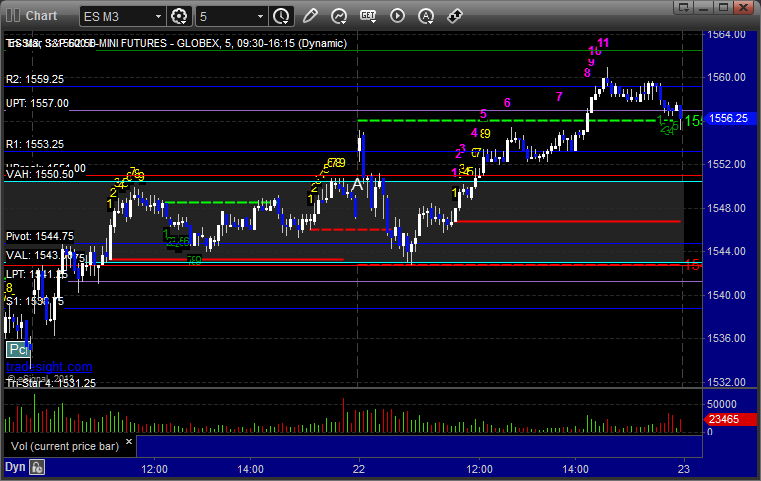Close the Vol study pane
Viewport: 761px width, 481px height.
129,442
